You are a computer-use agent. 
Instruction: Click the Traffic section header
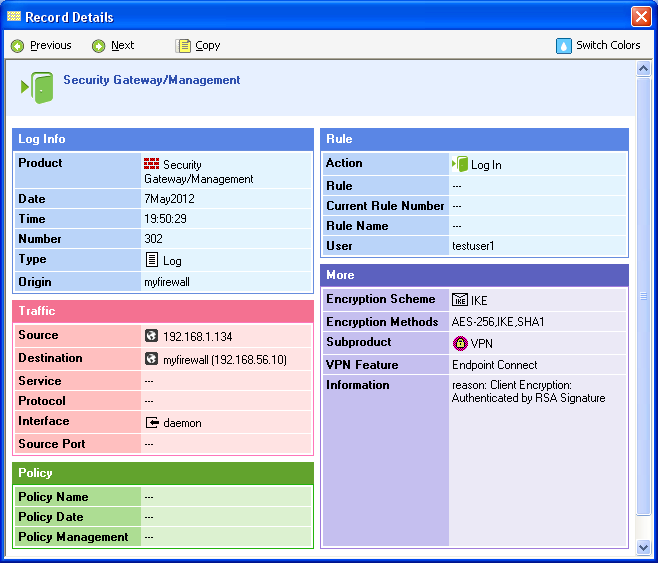[x=163, y=312]
